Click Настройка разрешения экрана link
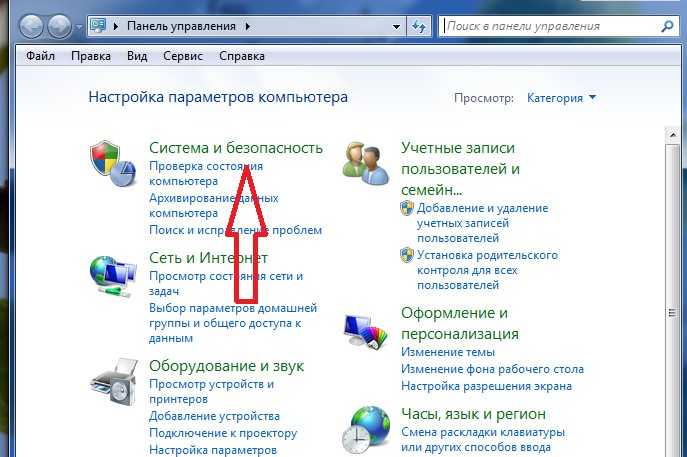The height and width of the screenshot is (457, 687). (486, 386)
